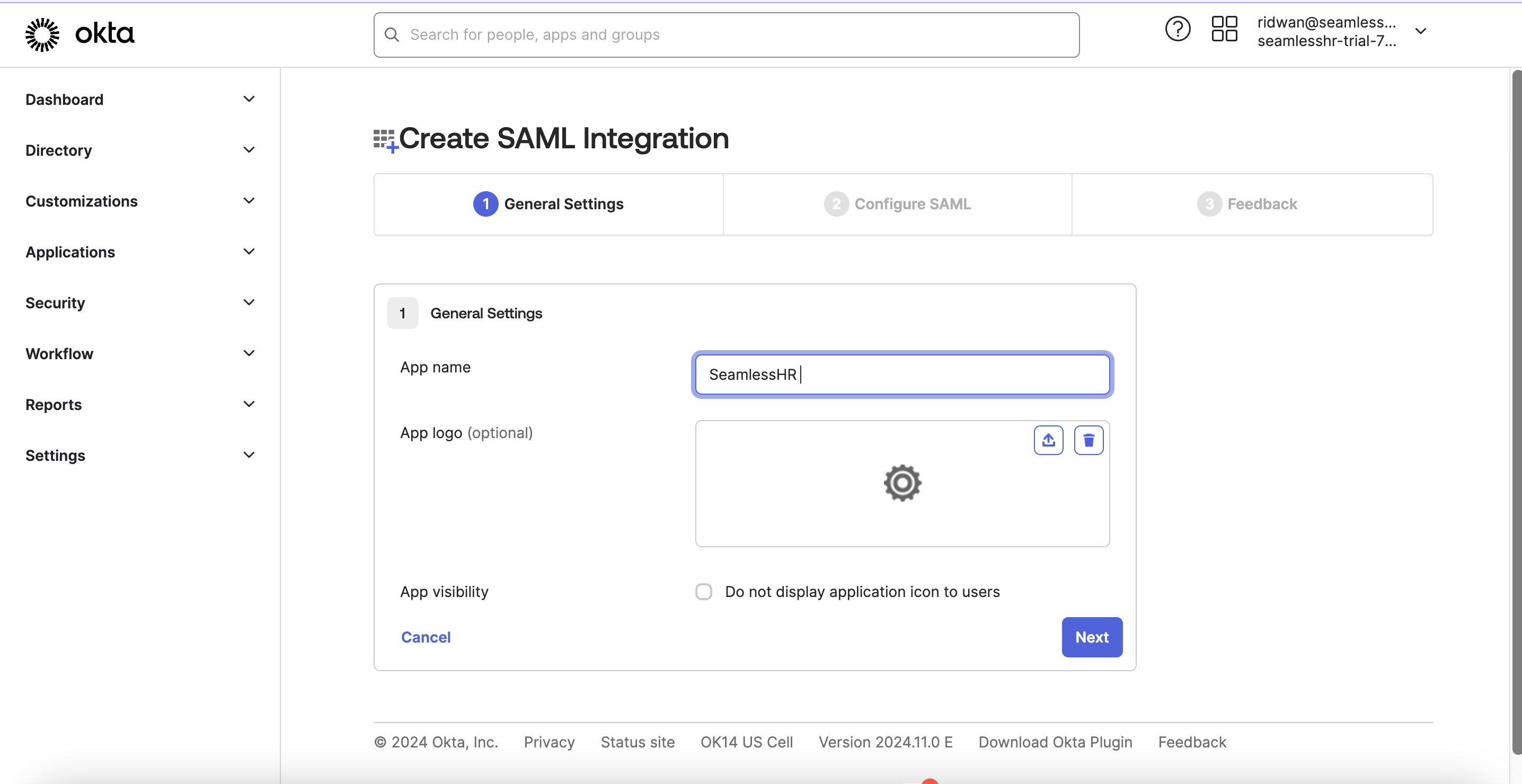Expand the Dashboard sidebar section
1522x784 pixels.
tap(249, 99)
